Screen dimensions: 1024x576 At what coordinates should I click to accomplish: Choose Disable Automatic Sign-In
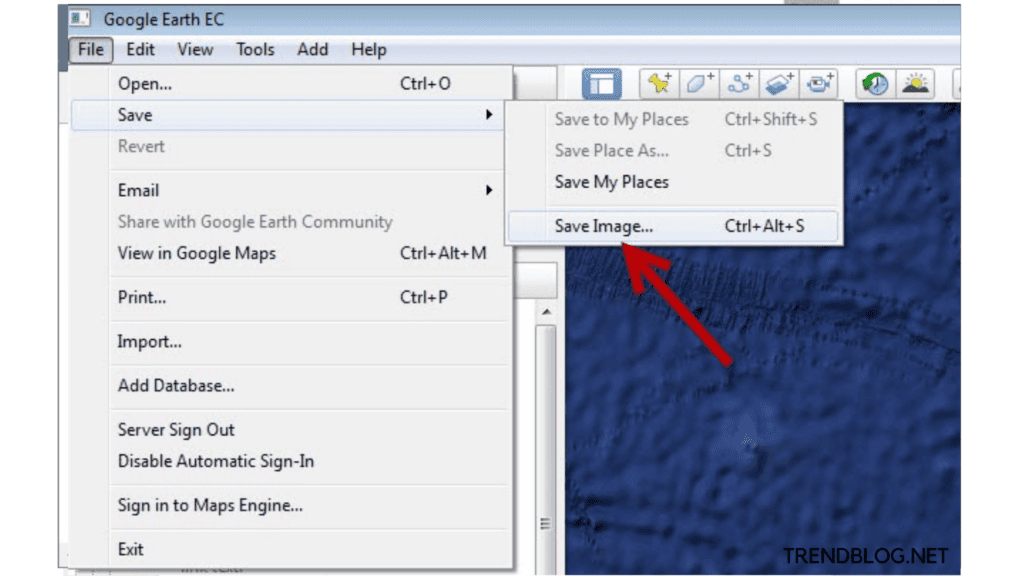click(x=287, y=461)
